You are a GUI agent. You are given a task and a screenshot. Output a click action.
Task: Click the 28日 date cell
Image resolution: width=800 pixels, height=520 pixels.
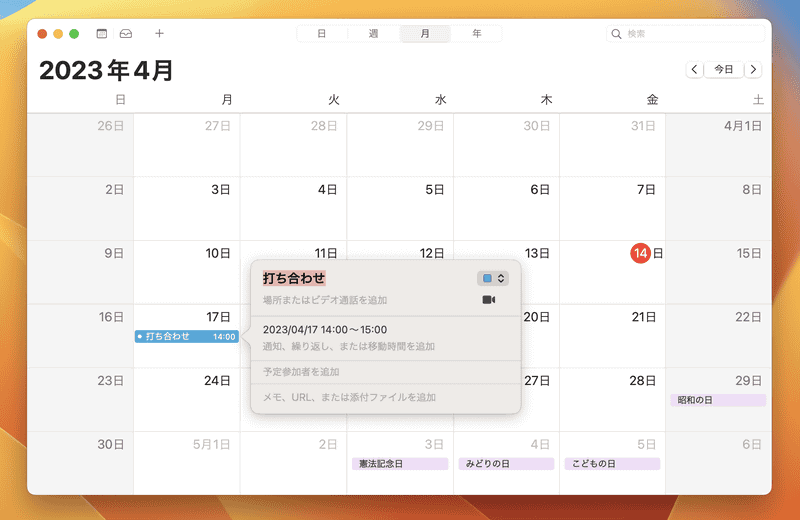[x=612, y=400]
